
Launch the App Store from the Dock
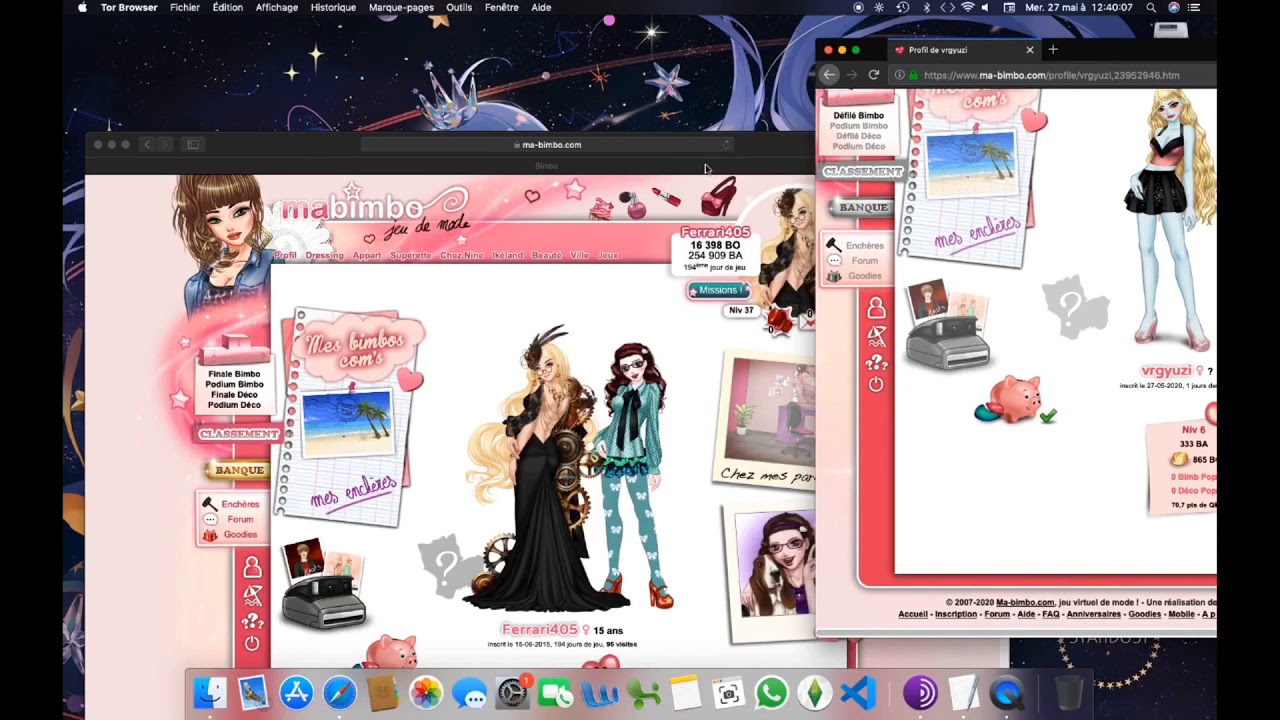296,693
